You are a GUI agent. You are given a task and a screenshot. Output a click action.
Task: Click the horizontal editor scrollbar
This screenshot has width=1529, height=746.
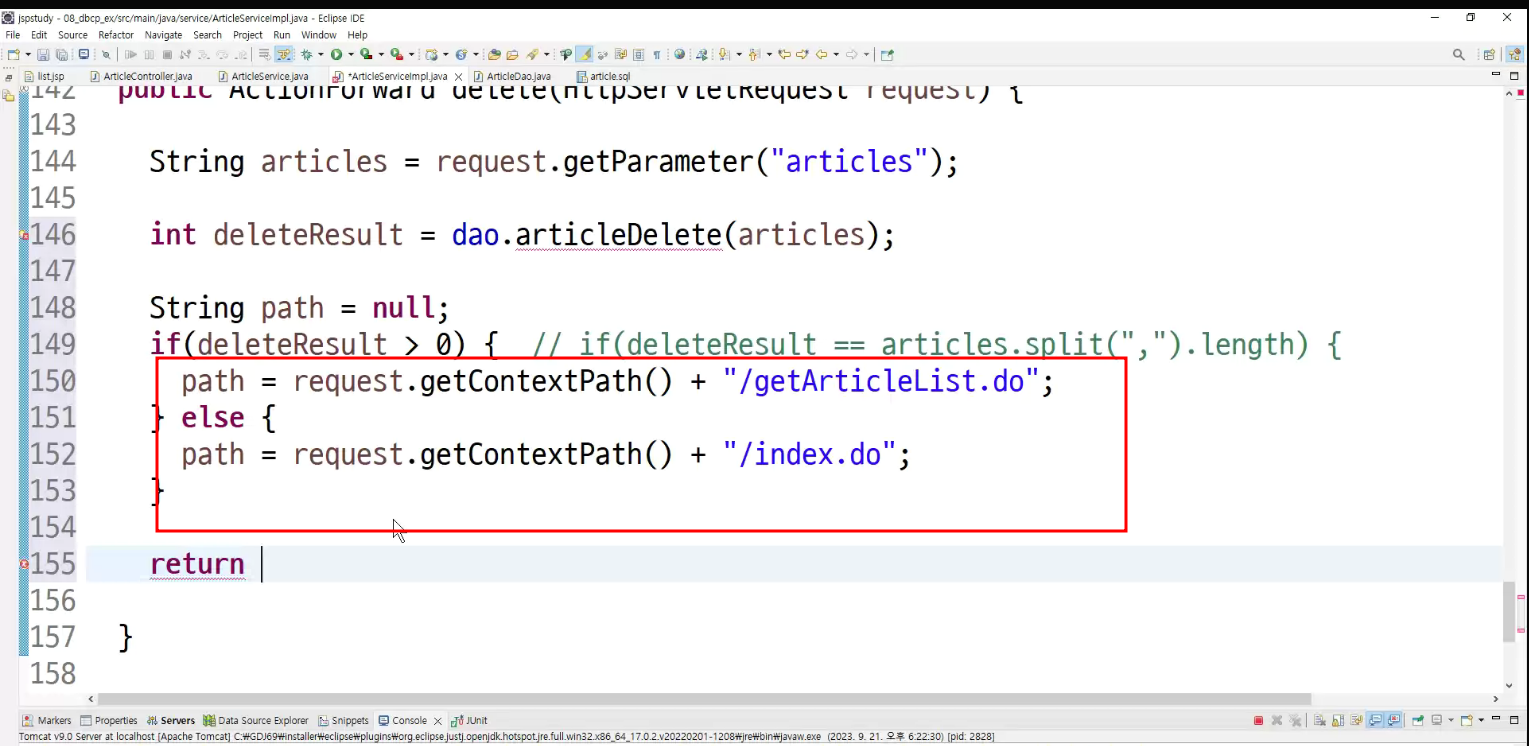(704, 699)
